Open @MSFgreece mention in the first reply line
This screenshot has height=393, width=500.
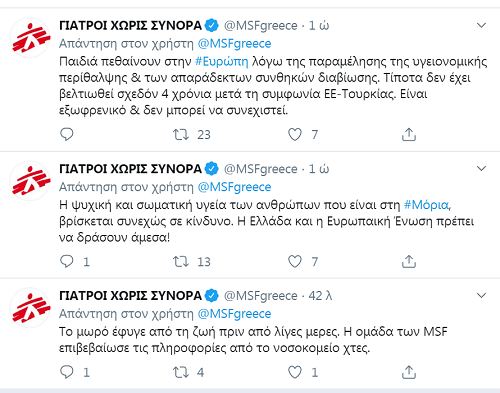(x=234, y=44)
